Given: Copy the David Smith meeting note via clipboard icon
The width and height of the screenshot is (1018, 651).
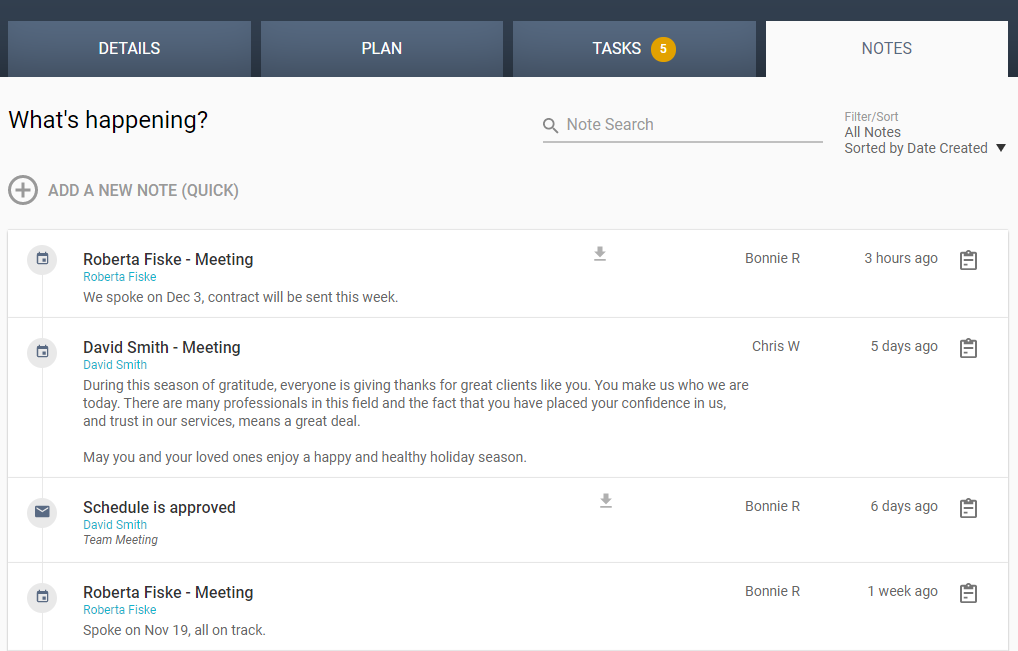Looking at the screenshot, I should pyautogui.click(x=968, y=347).
